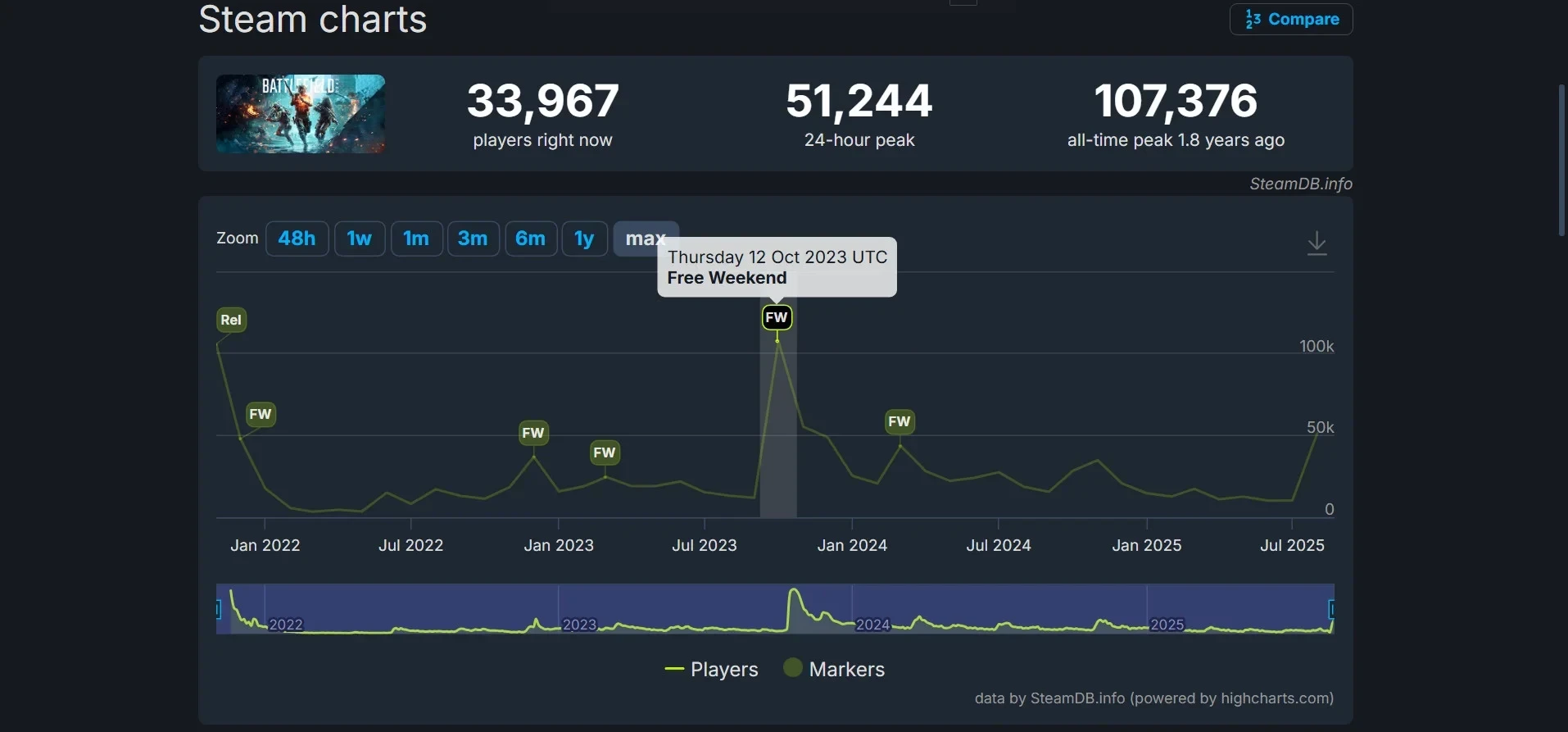Click FW marker before Jan 2023
This screenshot has height=732, width=1568.
pos(533,433)
